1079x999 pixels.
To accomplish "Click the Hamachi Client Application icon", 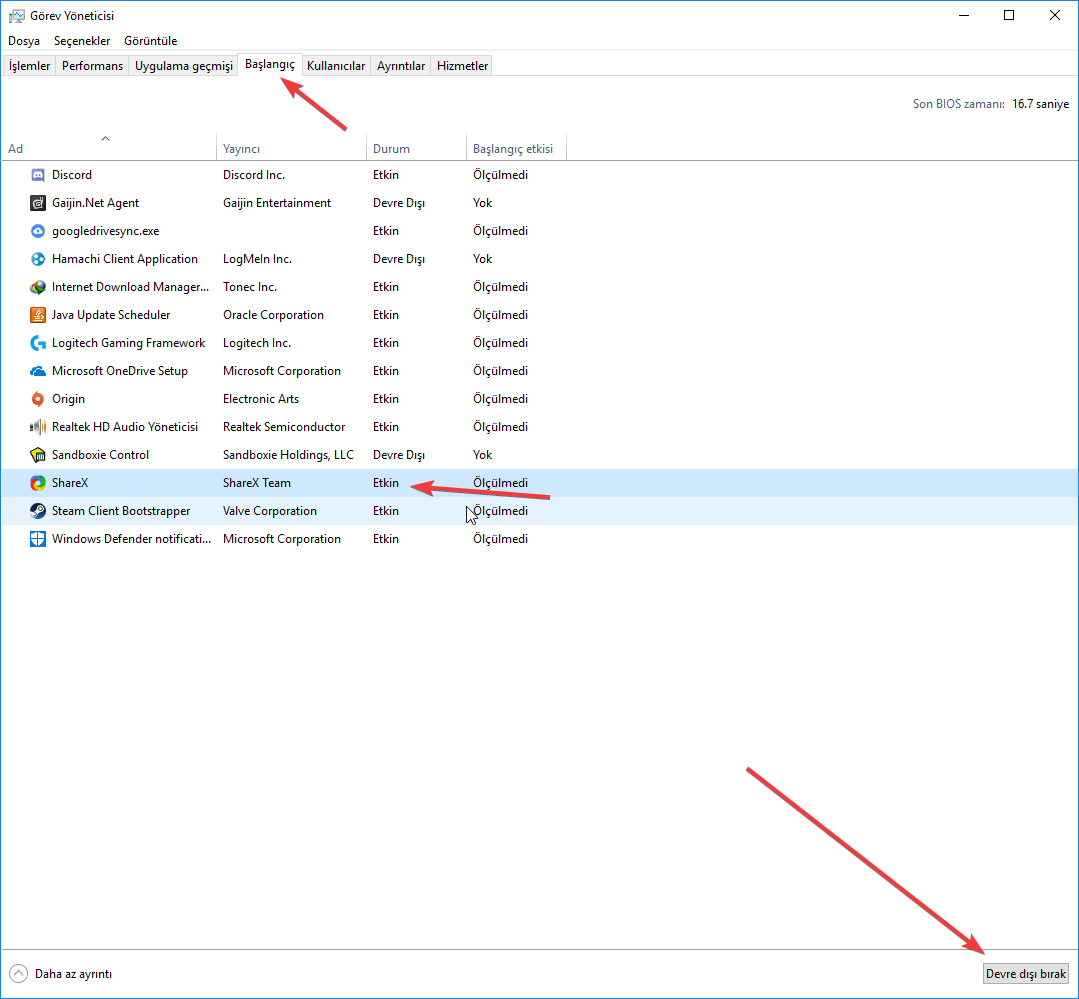I will point(38,259).
